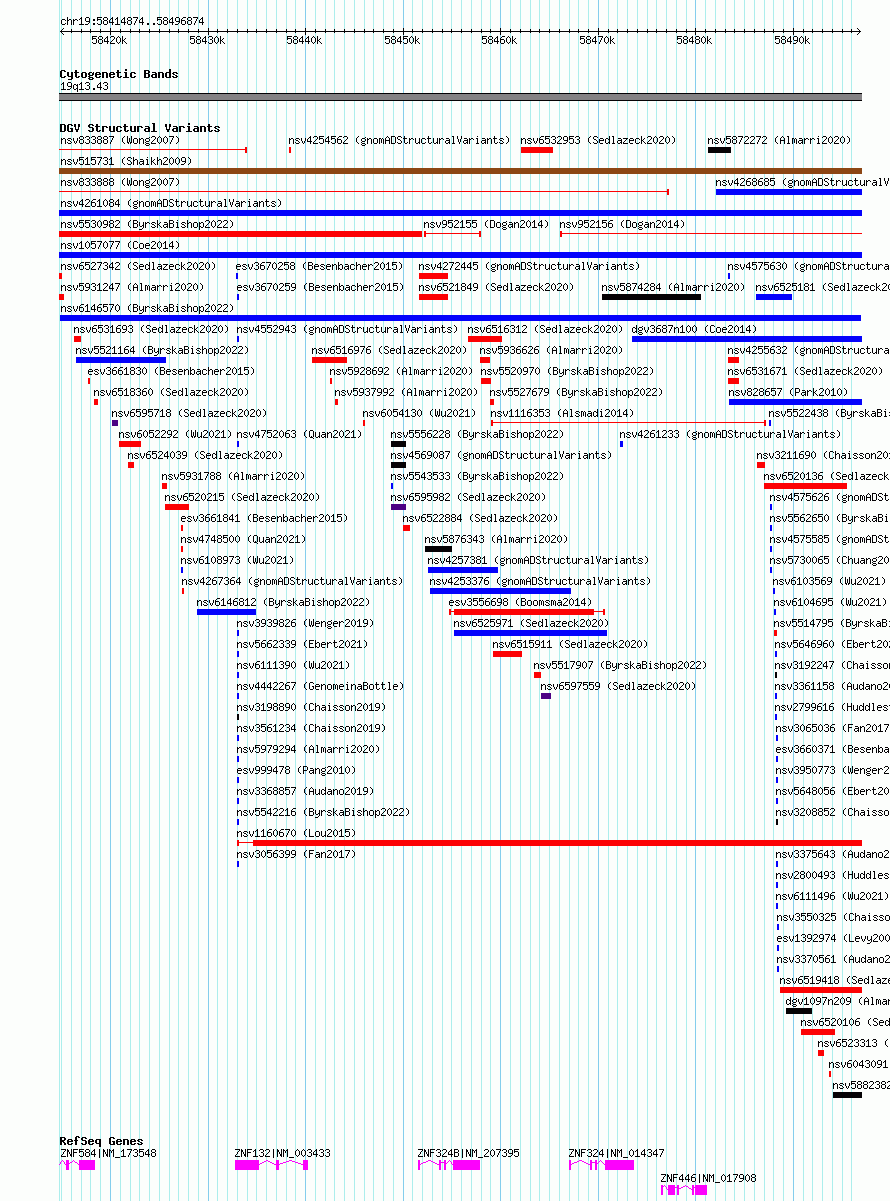The height and width of the screenshot is (1201, 890).
Task: Click the 58450k ruler position
Action: pyautogui.click(x=402, y=41)
